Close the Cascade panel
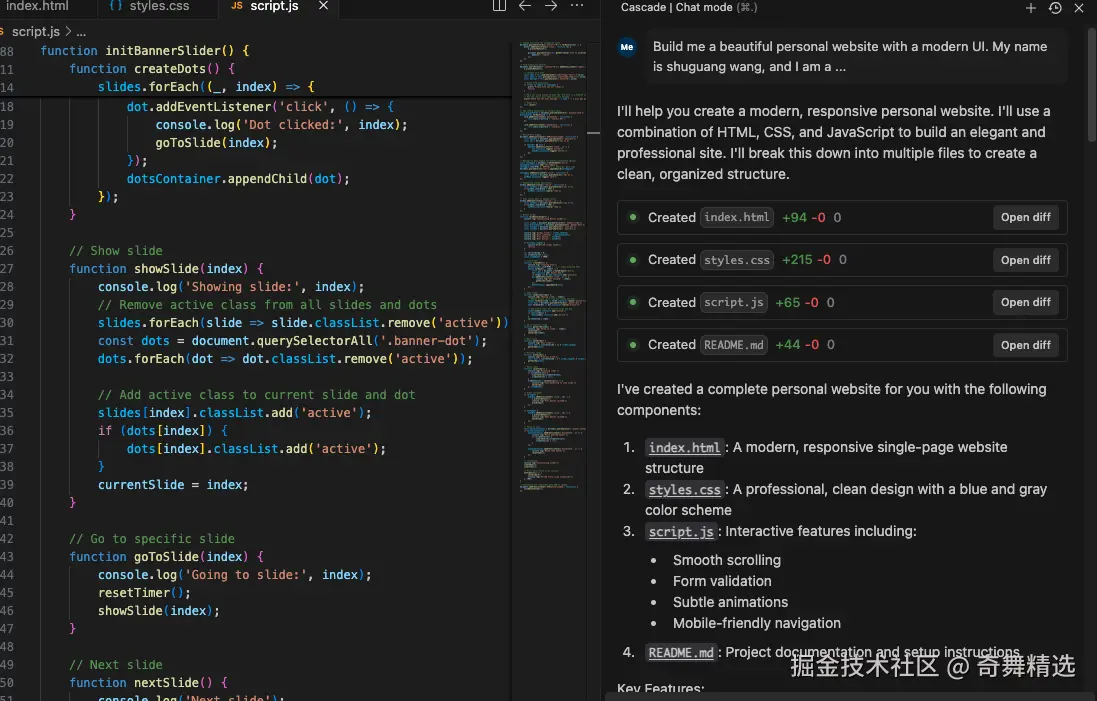This screenshot has width=1097, height=701. [1079, 8]
